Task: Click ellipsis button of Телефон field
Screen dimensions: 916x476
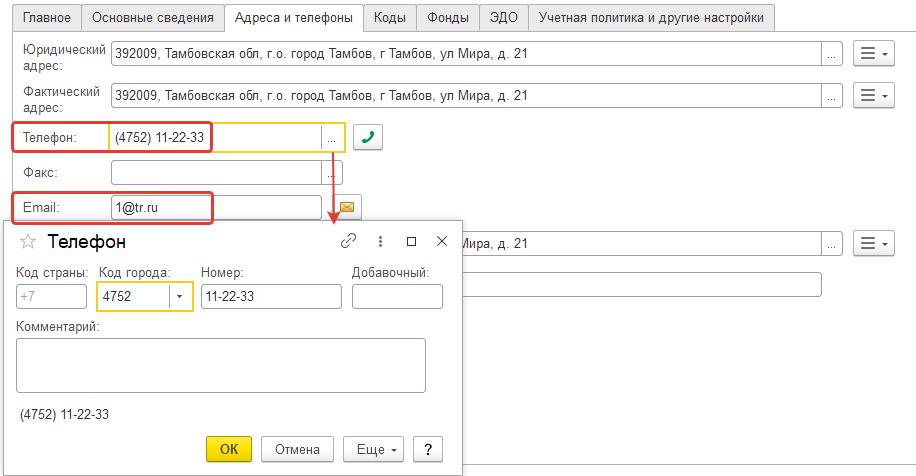Action: [x=331, y=138]
